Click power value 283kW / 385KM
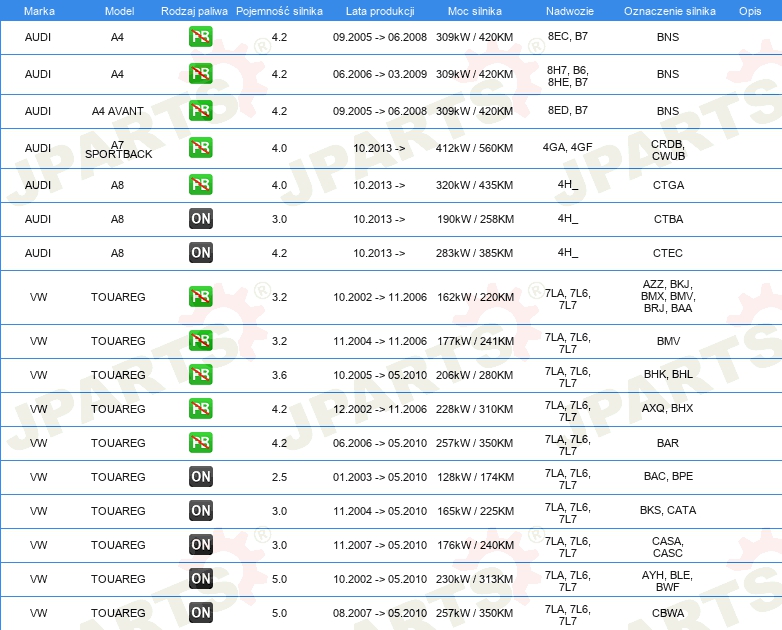782x630 pixels. pos(474,253)
